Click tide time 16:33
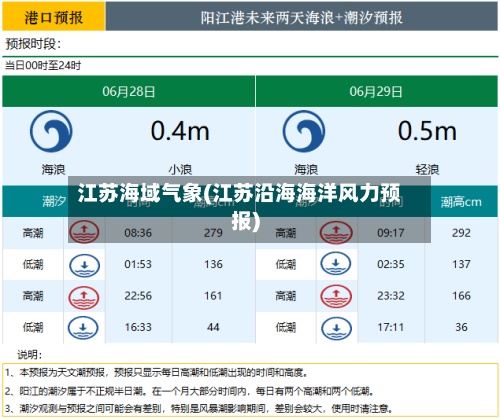The width and height of the screenshot is (500, 419). (138, 327)
